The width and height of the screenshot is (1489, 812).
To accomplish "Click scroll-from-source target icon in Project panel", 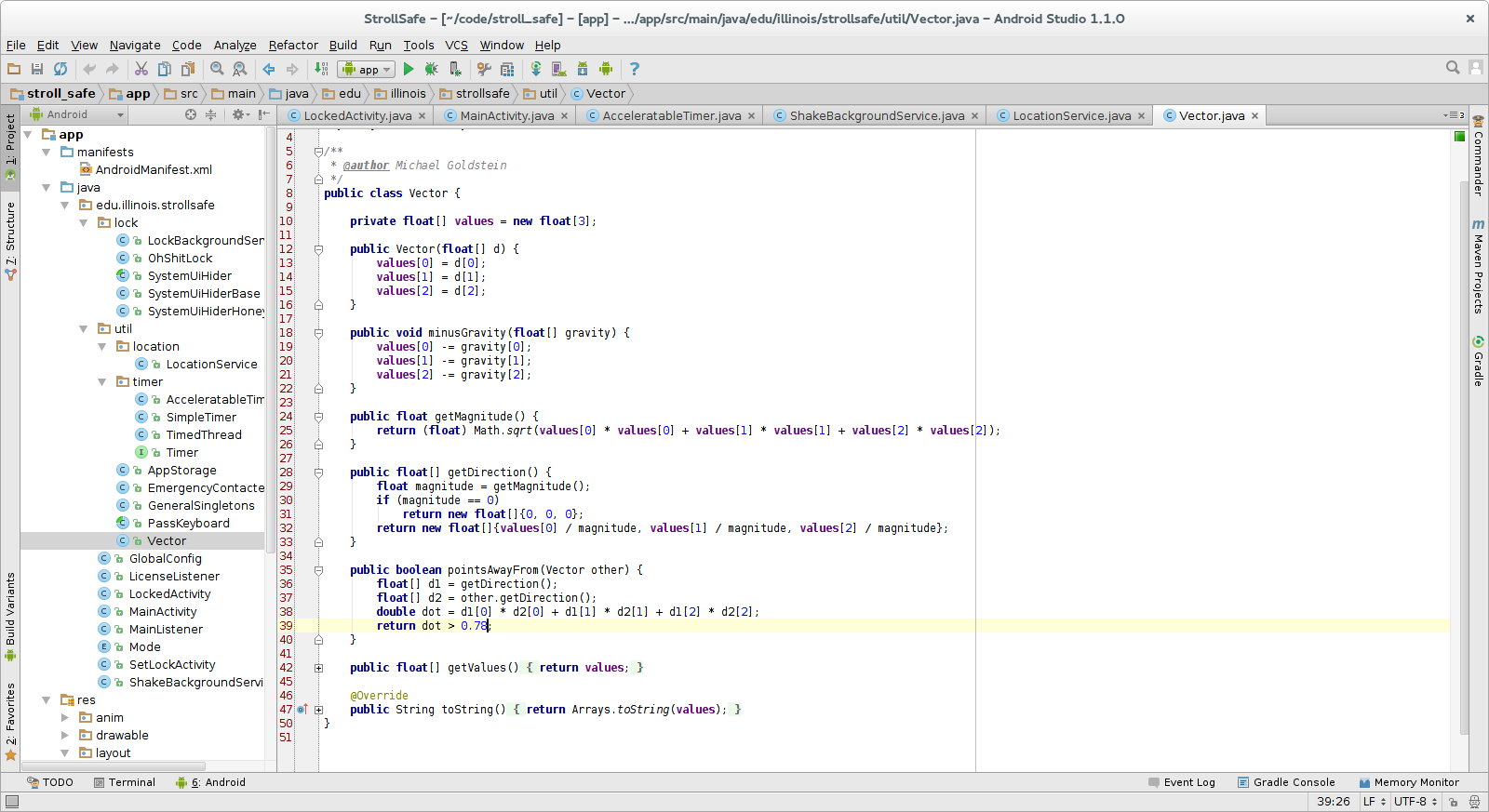I will 191,114.
